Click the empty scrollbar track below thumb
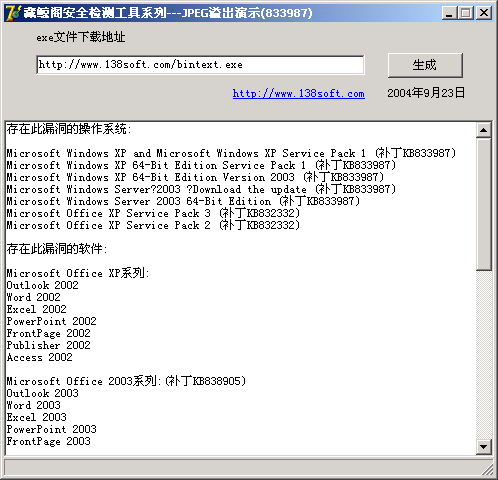 pyautogui.click(x=484, y=355)
